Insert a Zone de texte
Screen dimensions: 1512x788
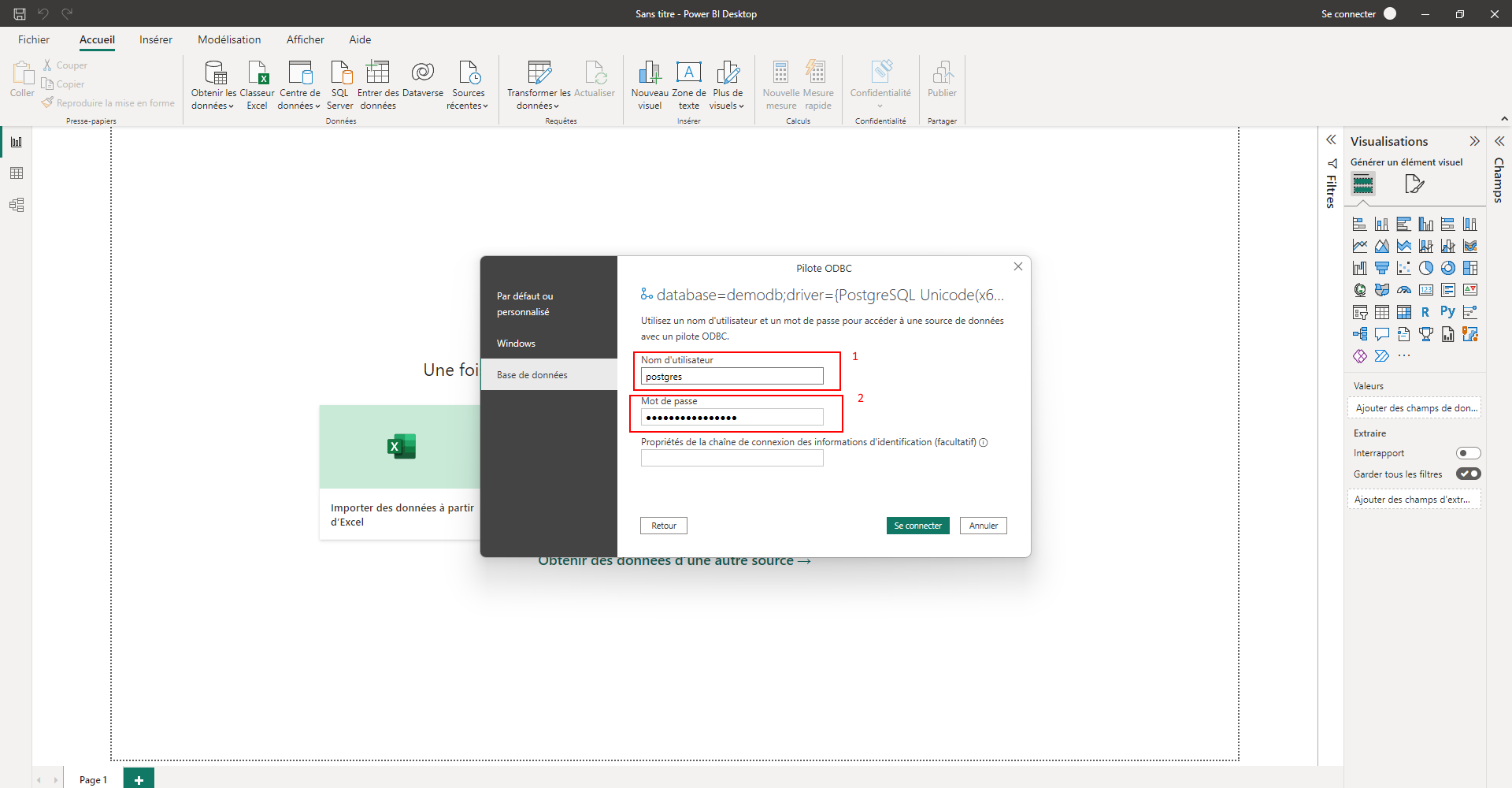[x=689, y=85]
